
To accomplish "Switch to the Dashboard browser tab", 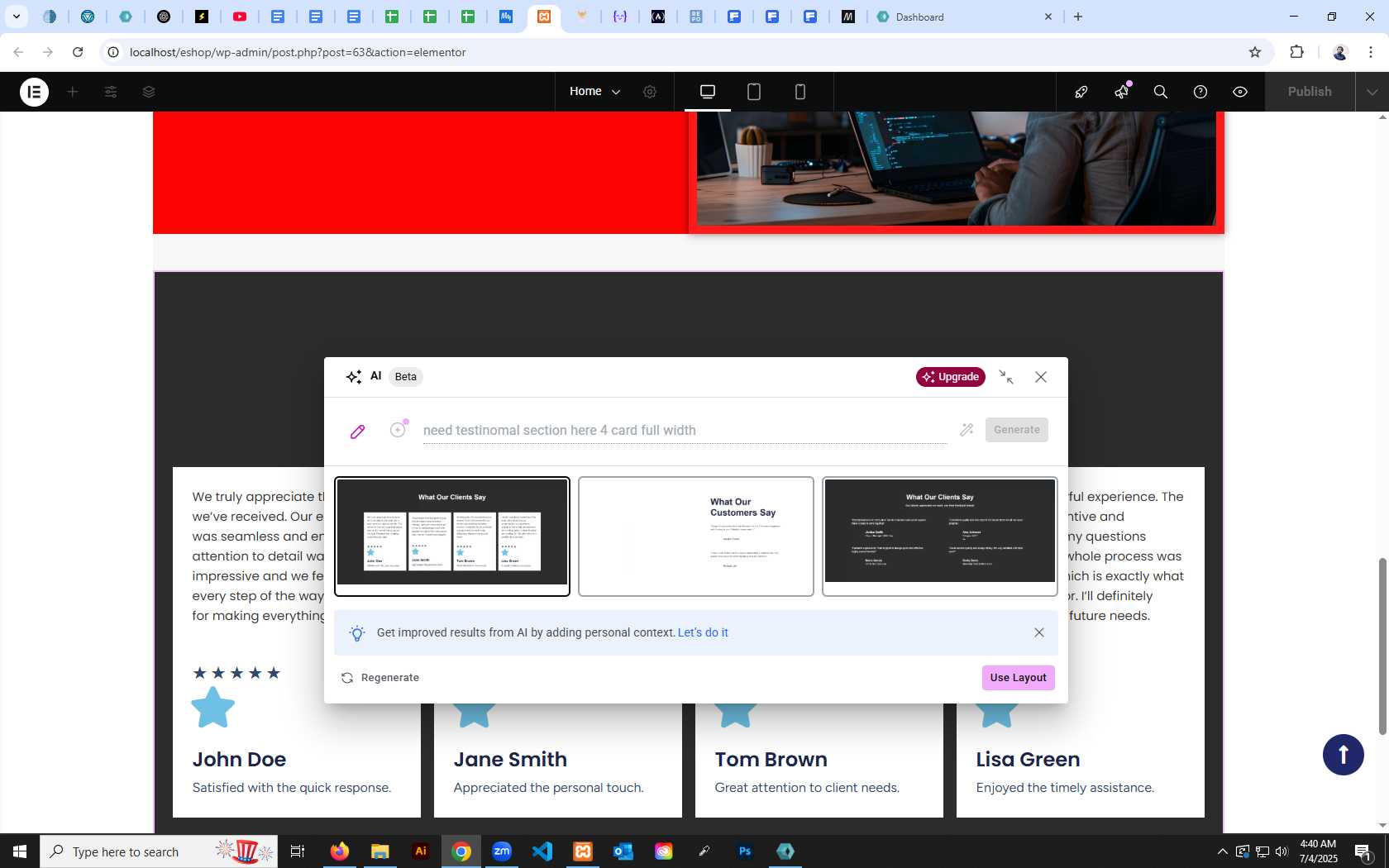I will click(963, 17).
